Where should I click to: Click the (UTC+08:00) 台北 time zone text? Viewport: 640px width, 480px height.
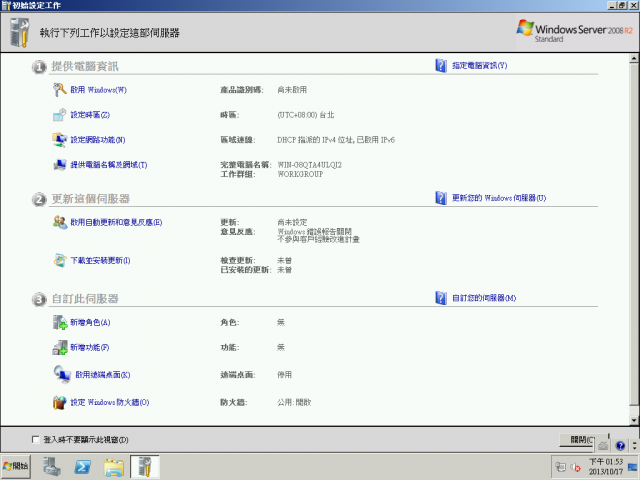[x=305, y=115]
